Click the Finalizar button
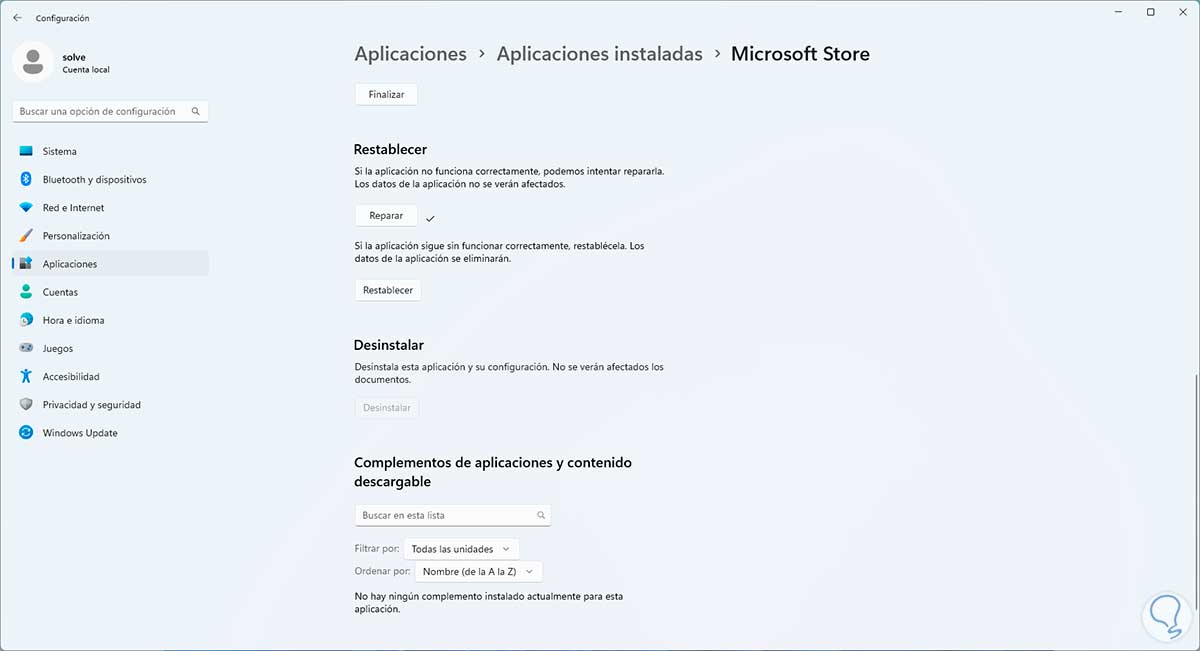Viewport: 1200px width, 651px height. (386, 94)
